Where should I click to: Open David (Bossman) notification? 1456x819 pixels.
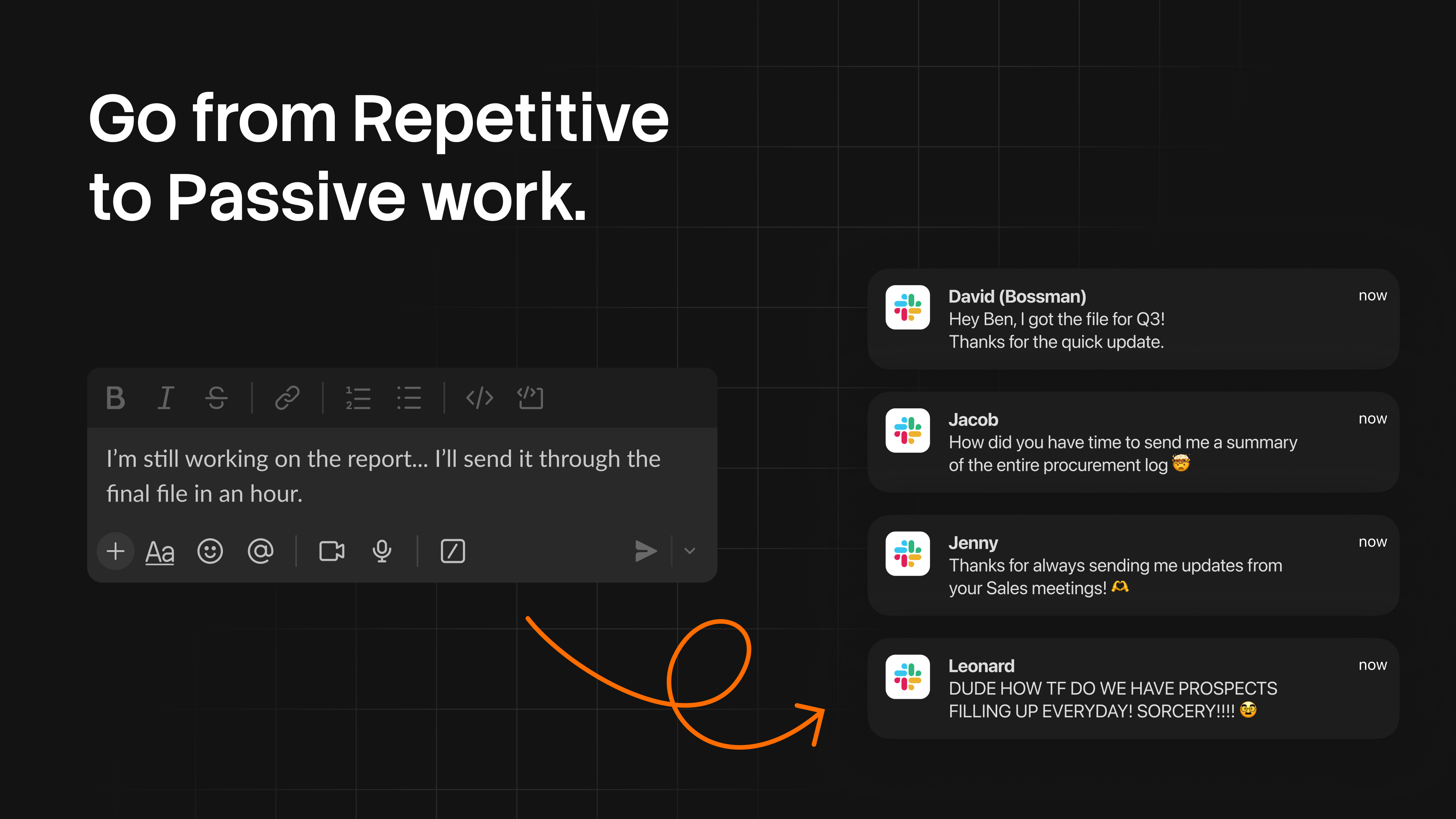click(1133, 319)
